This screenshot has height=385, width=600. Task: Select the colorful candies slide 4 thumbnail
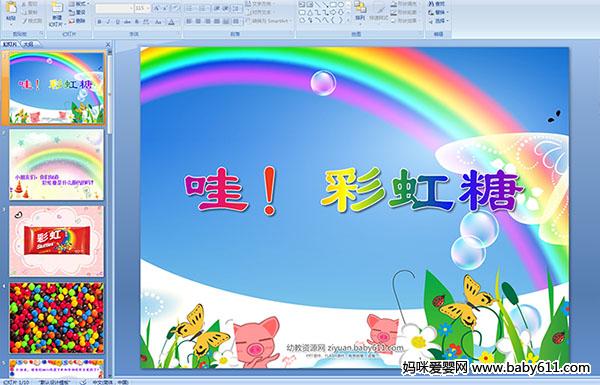pyautogui.click(x=57, y=318)
